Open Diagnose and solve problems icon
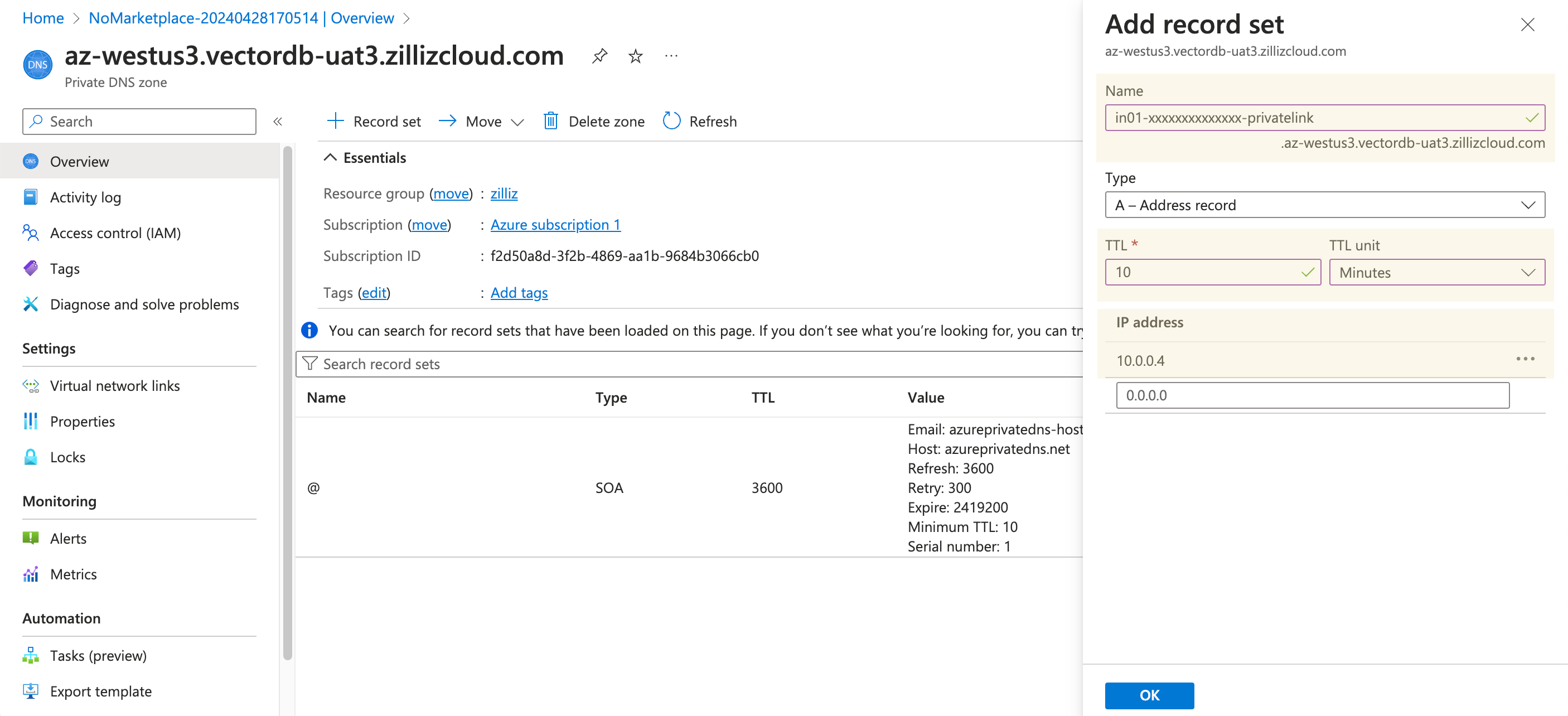The width and height of the screenshot is (1568, 716). tap(32, 304)
